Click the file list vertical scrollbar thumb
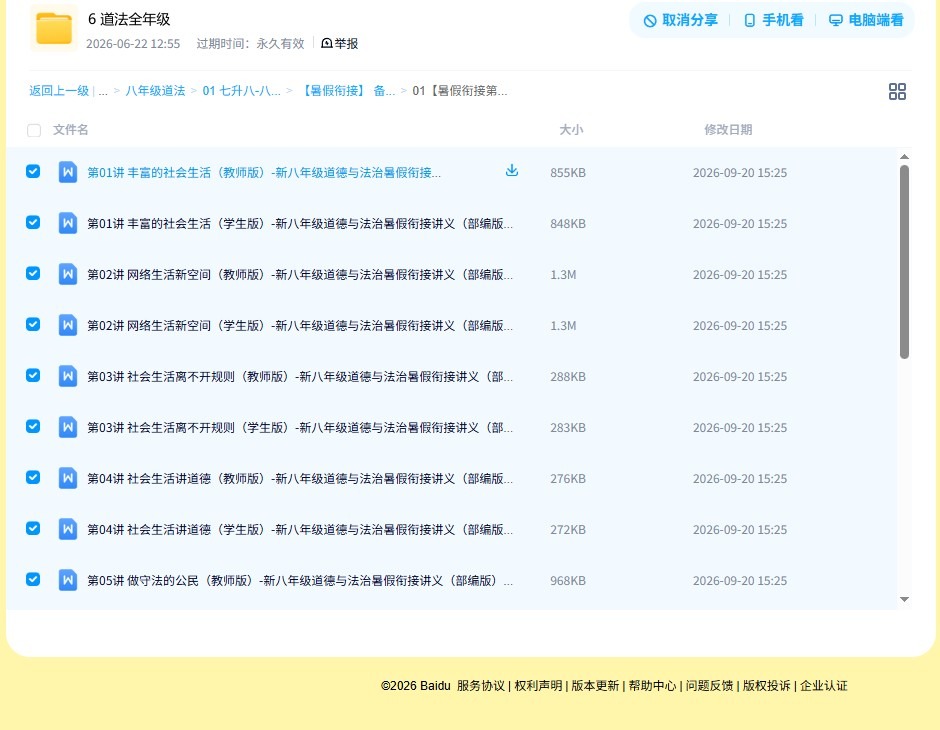The height and width of the screenshot is (730, 940). pos(905,262)
